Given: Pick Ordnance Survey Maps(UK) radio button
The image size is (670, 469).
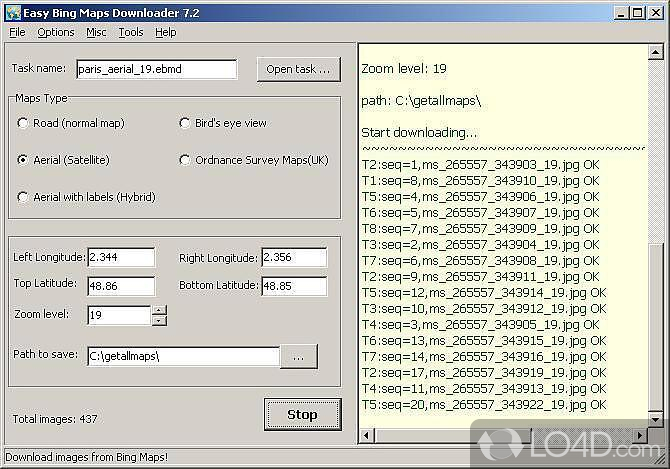Looking at the screenshot, I should coord(185,160).
